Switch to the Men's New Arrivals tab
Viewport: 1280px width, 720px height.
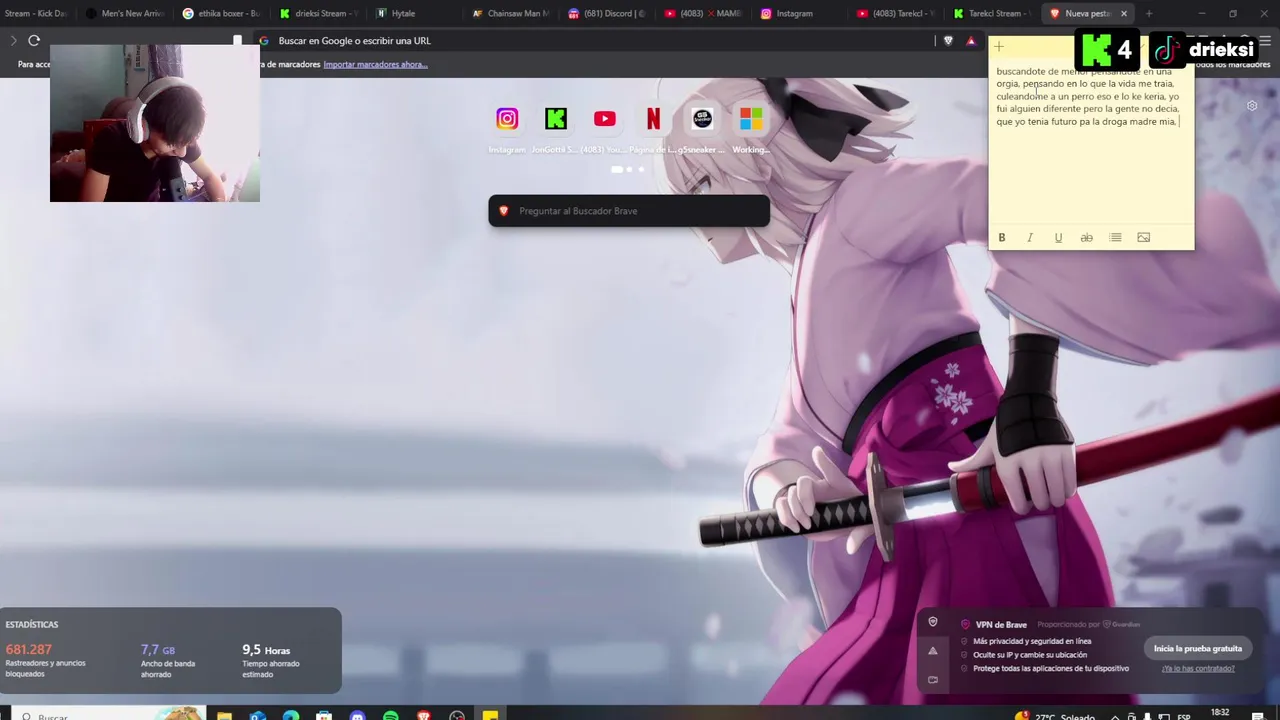(125, 14)
